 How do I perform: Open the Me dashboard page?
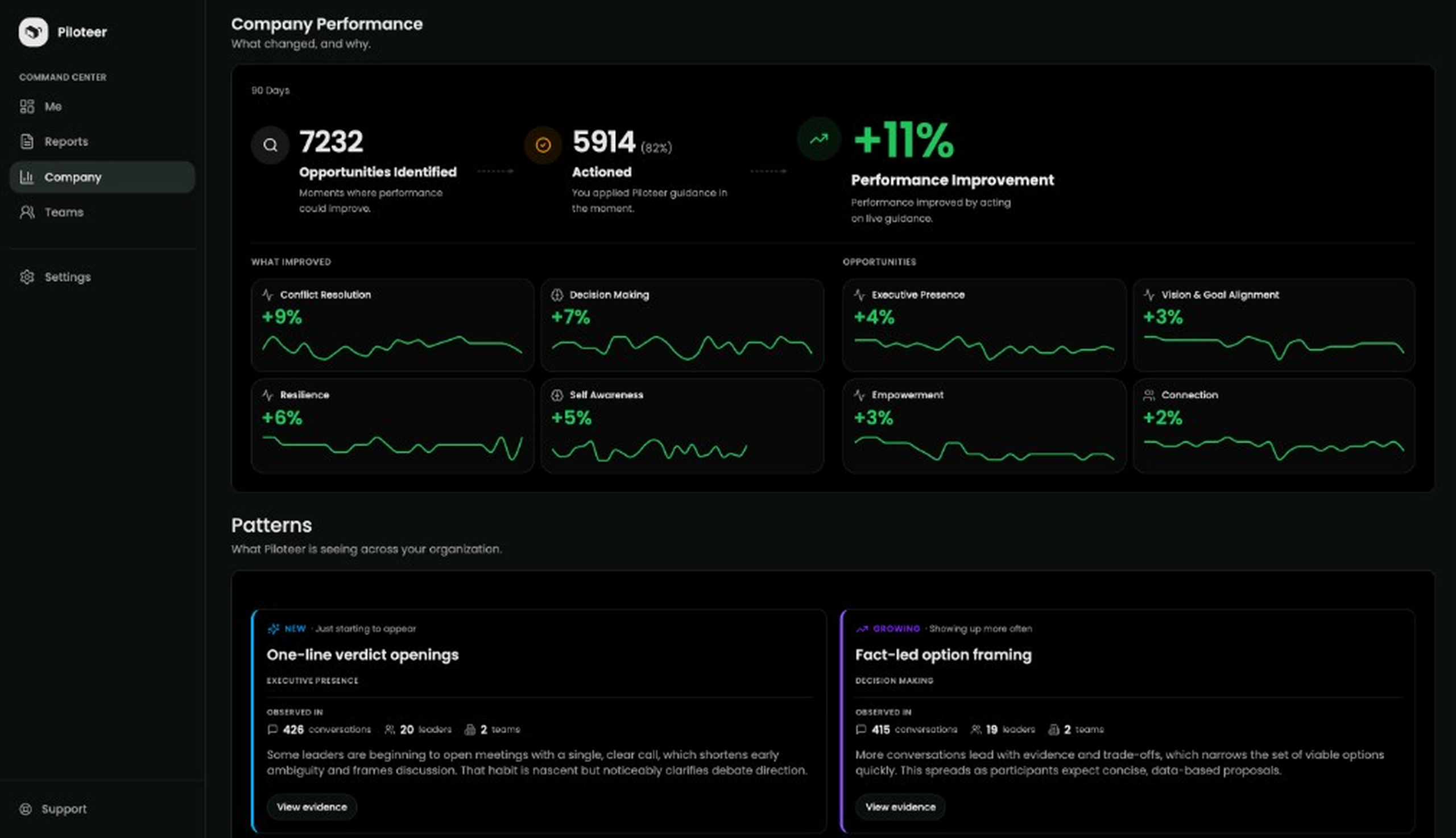[x=102, y=106]
